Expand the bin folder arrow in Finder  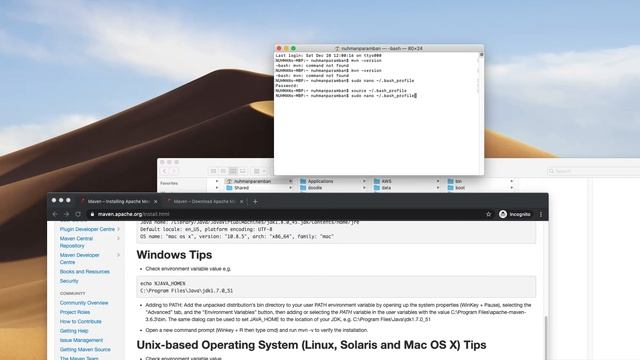coord(511,181)
